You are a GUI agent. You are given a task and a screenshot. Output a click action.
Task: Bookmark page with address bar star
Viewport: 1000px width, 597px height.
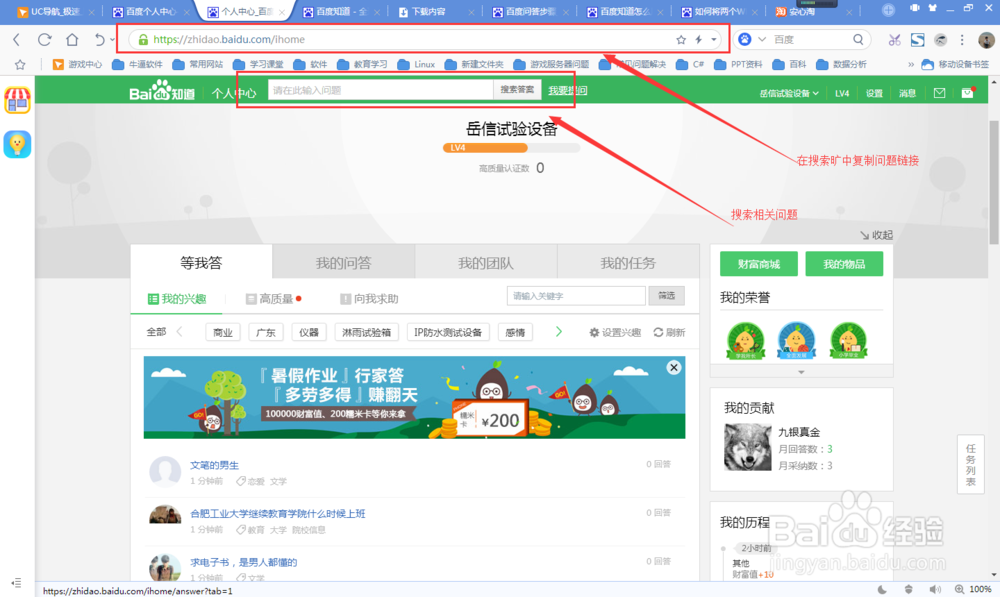[x=681, y=40]
